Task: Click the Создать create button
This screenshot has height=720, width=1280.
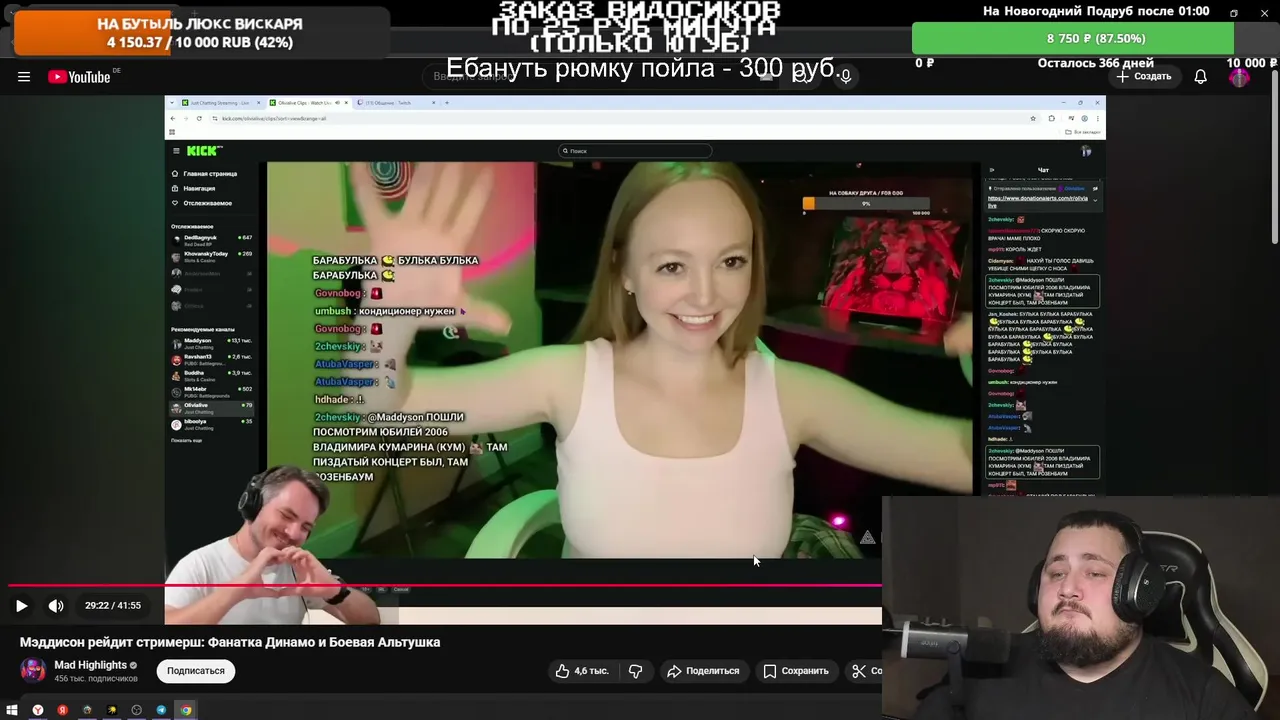Action: [1144, 77]
